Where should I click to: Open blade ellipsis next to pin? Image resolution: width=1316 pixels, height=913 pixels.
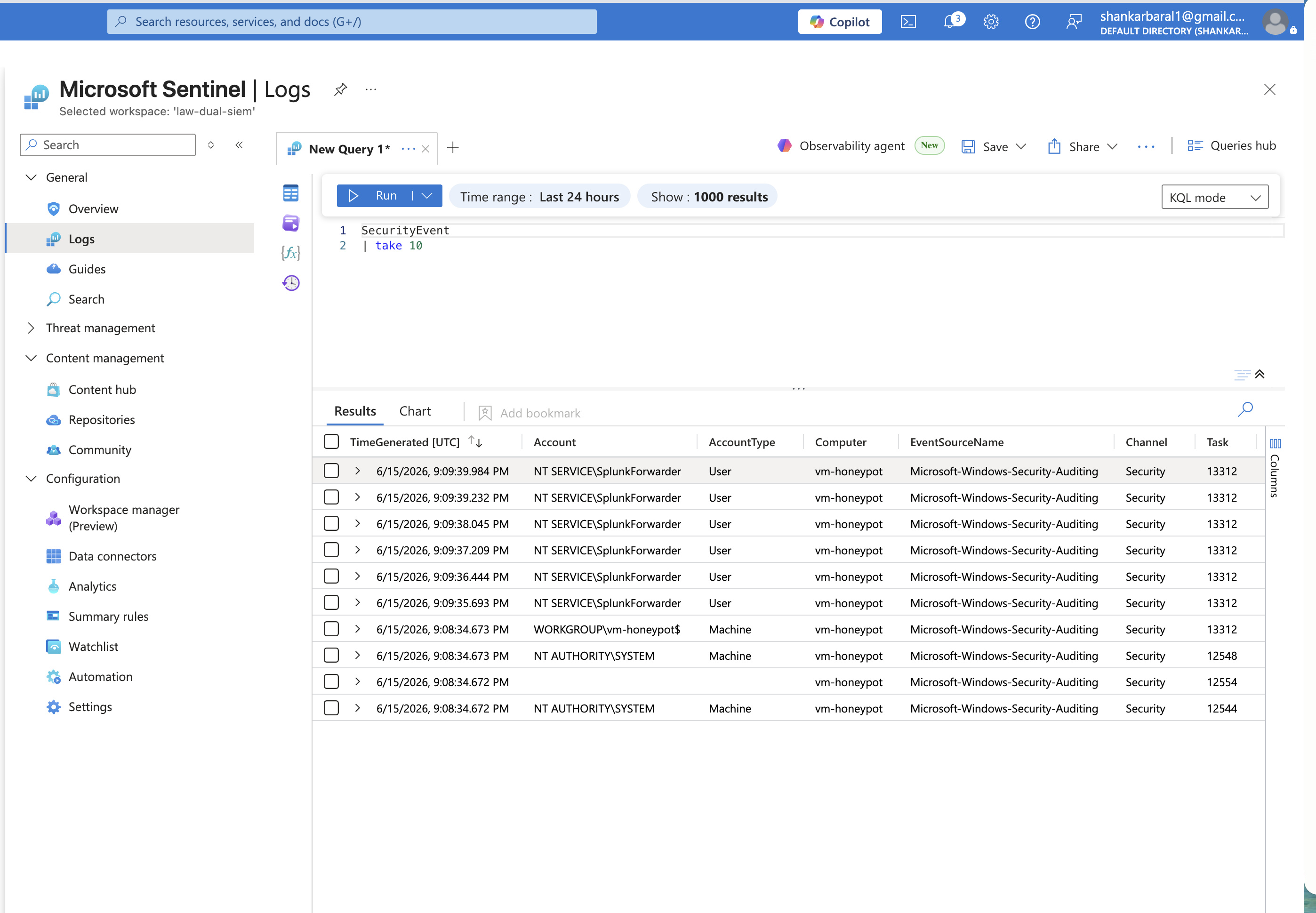[371, 89]
